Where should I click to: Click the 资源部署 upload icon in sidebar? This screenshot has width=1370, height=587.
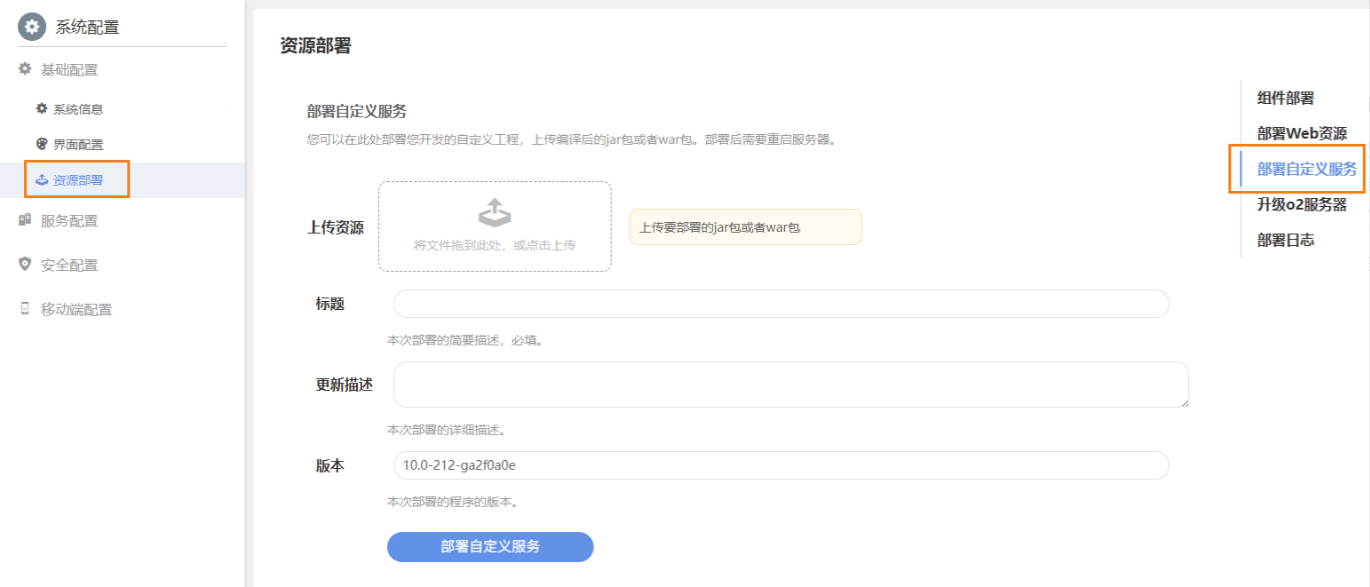click(x=42, y=180)
